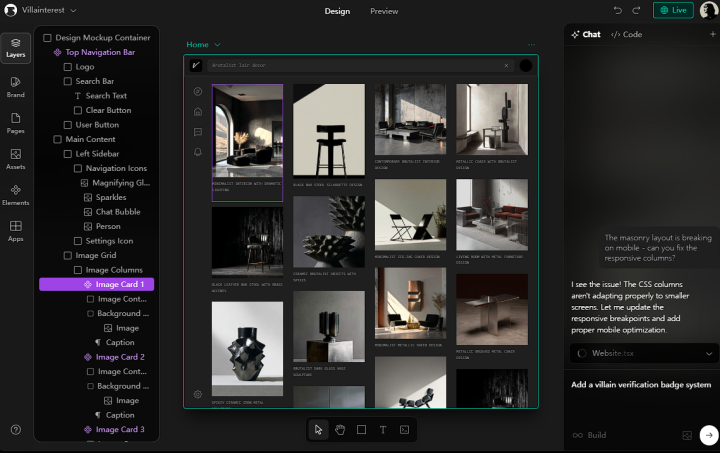Select the Rectangle frame tool
The image size is (720, 453).
[361, 430]
